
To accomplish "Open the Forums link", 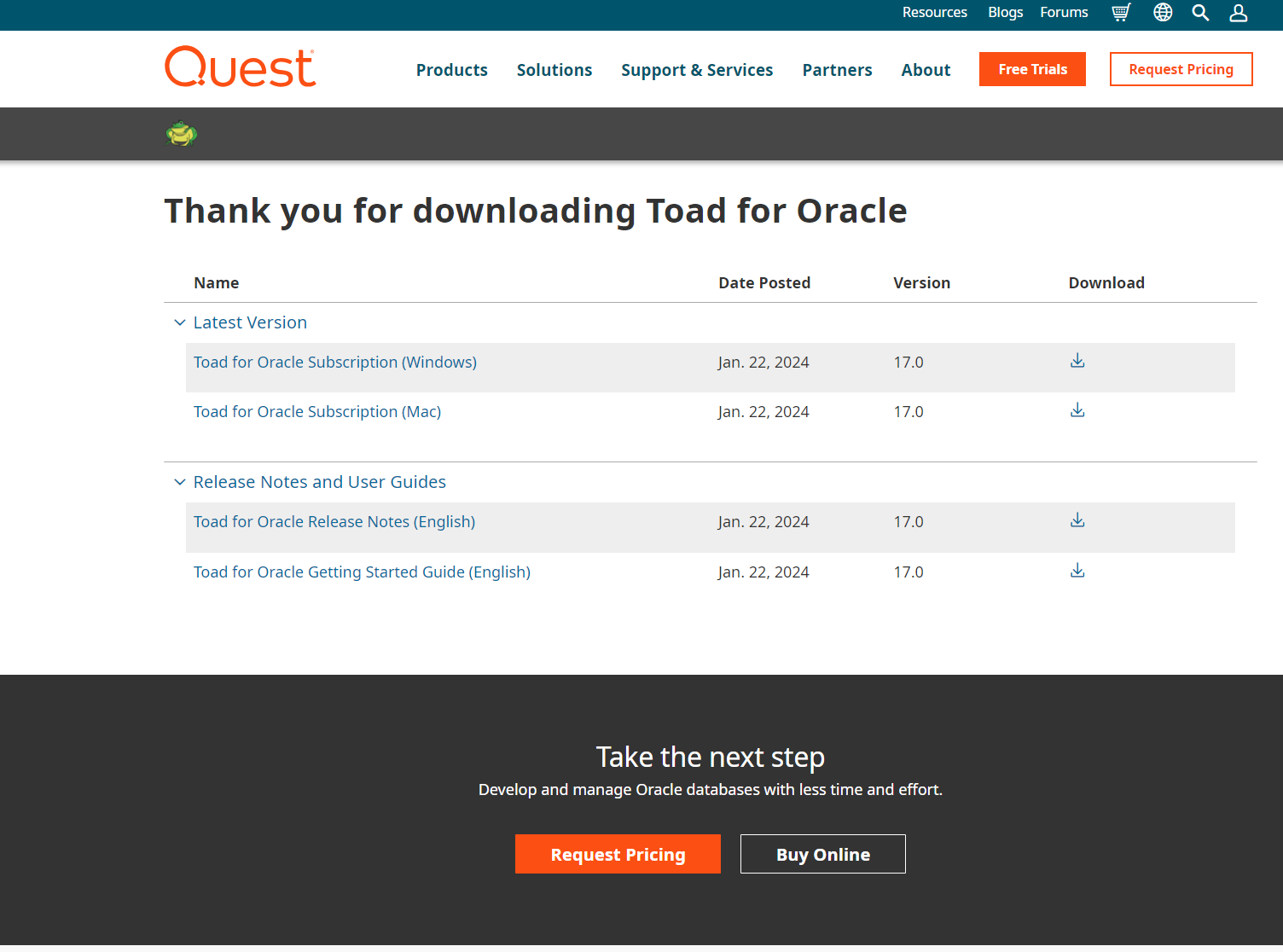I will (x=1064, y=12).
